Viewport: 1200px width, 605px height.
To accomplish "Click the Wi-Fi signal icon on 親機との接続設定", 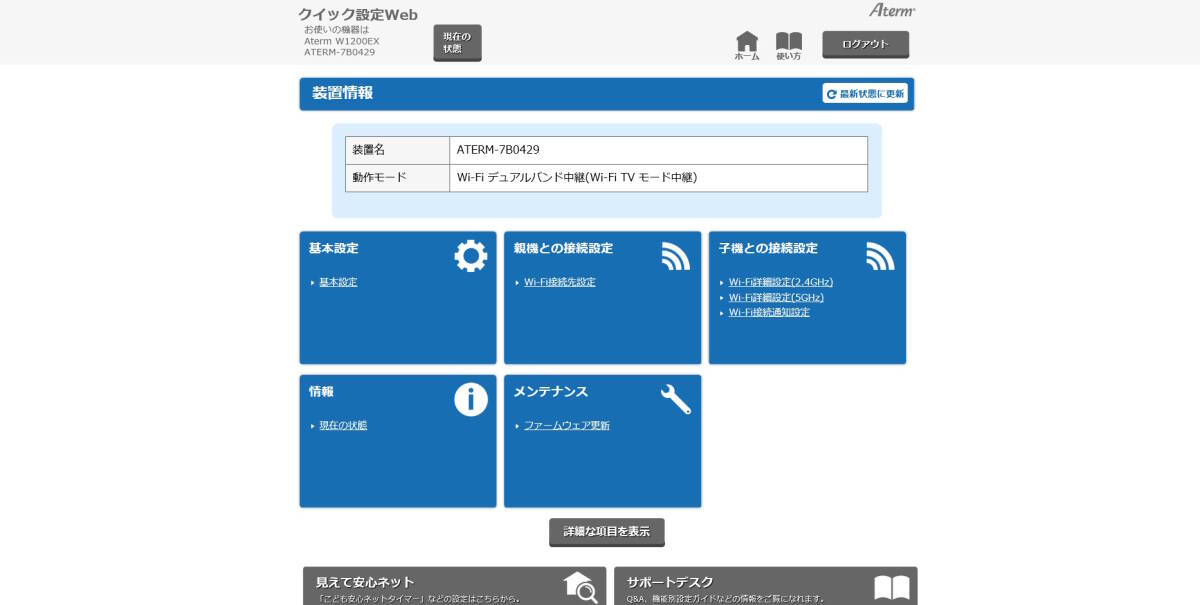I will point(675,255).
